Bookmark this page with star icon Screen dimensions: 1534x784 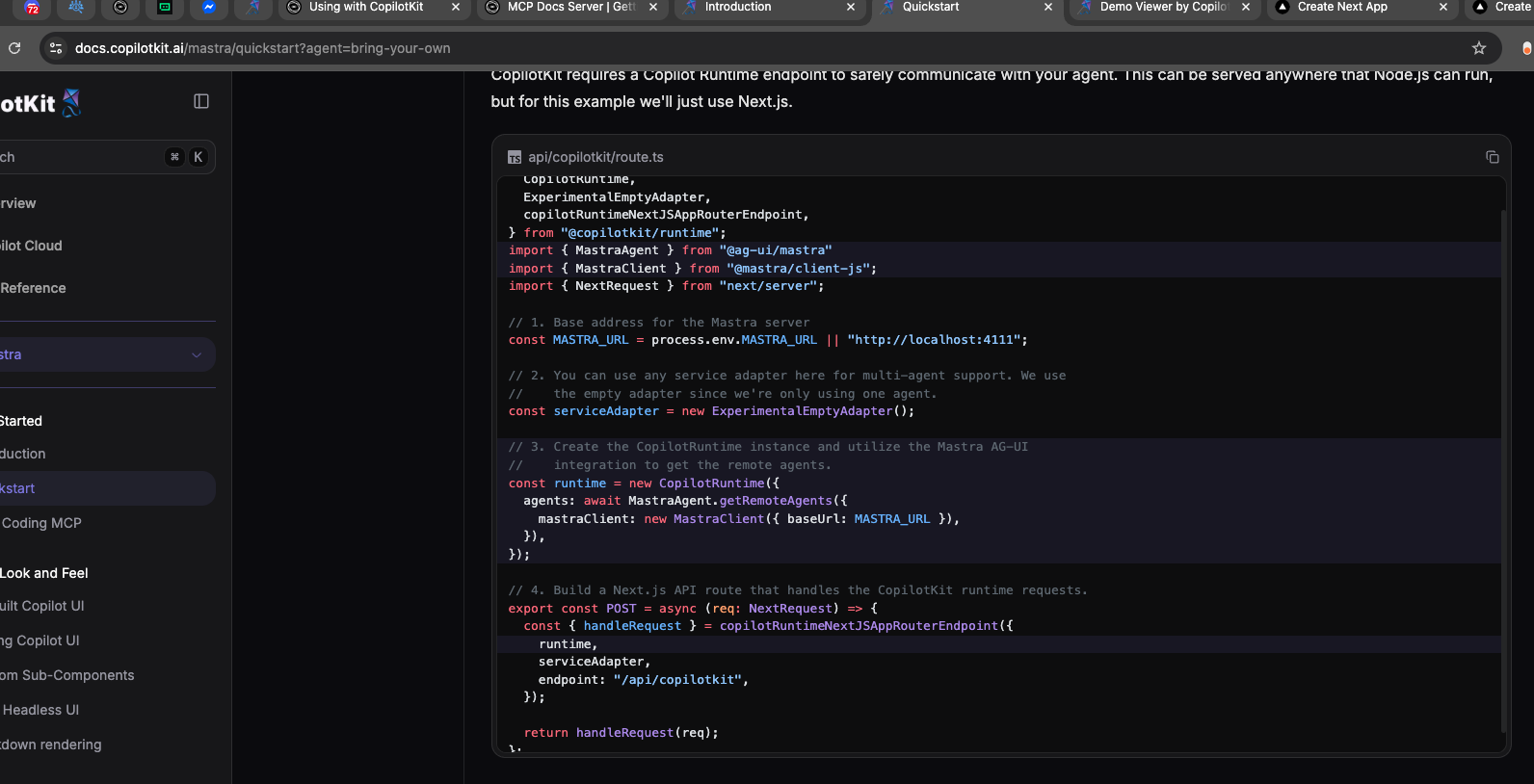coord(1478,48)
